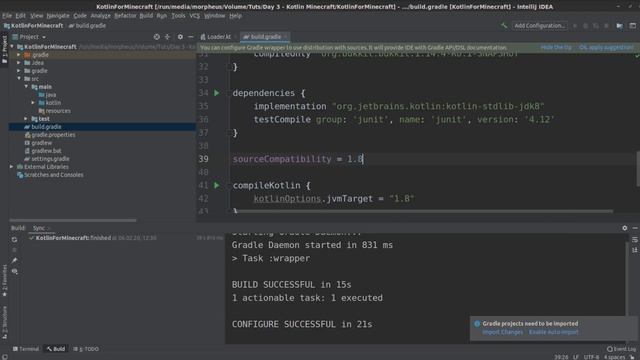Expand the .idea folder
The height and width of the screenshot is (360, 640).
pos(19,63)
